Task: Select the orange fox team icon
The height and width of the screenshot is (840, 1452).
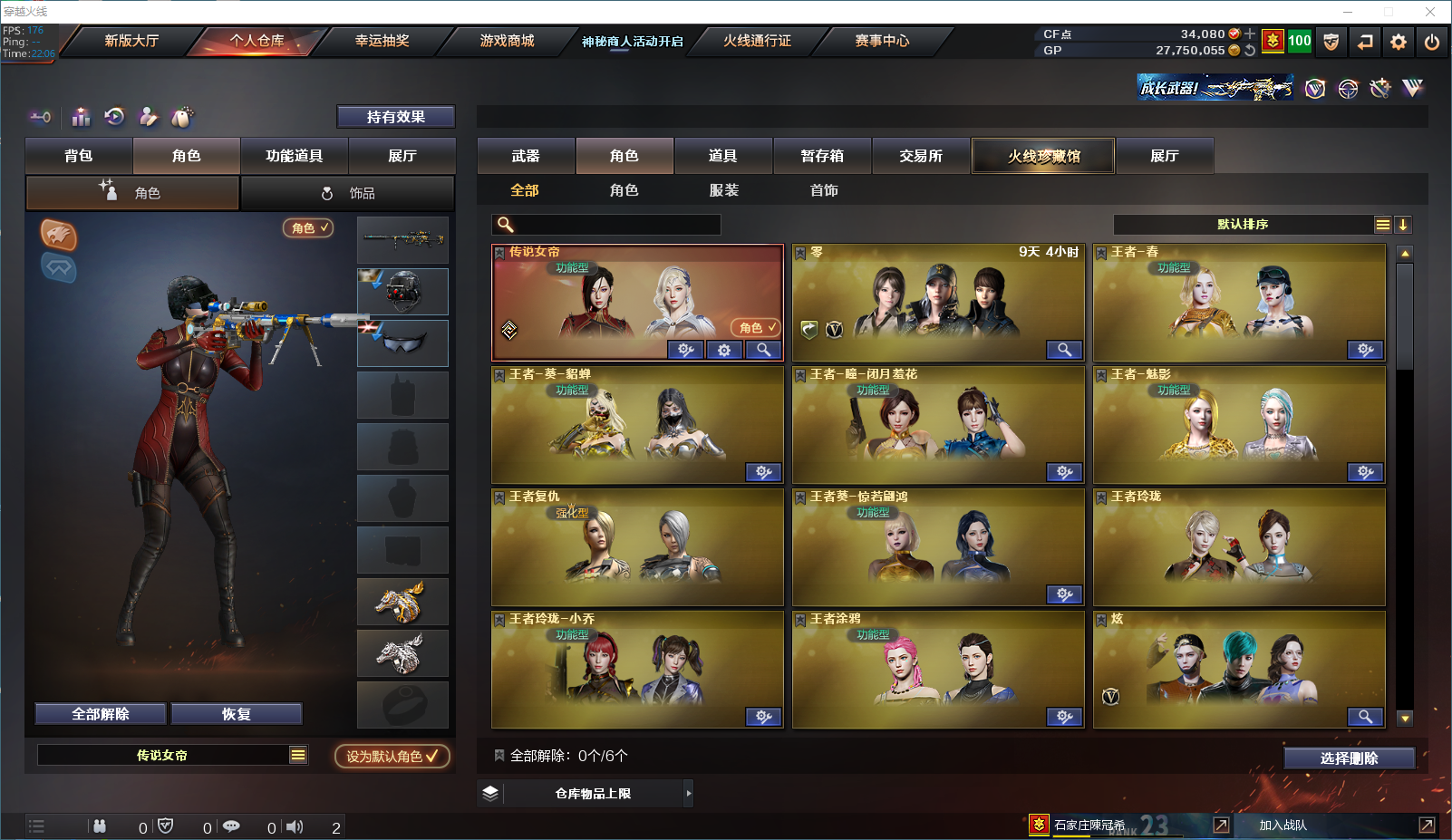Action: pos(59,236)
